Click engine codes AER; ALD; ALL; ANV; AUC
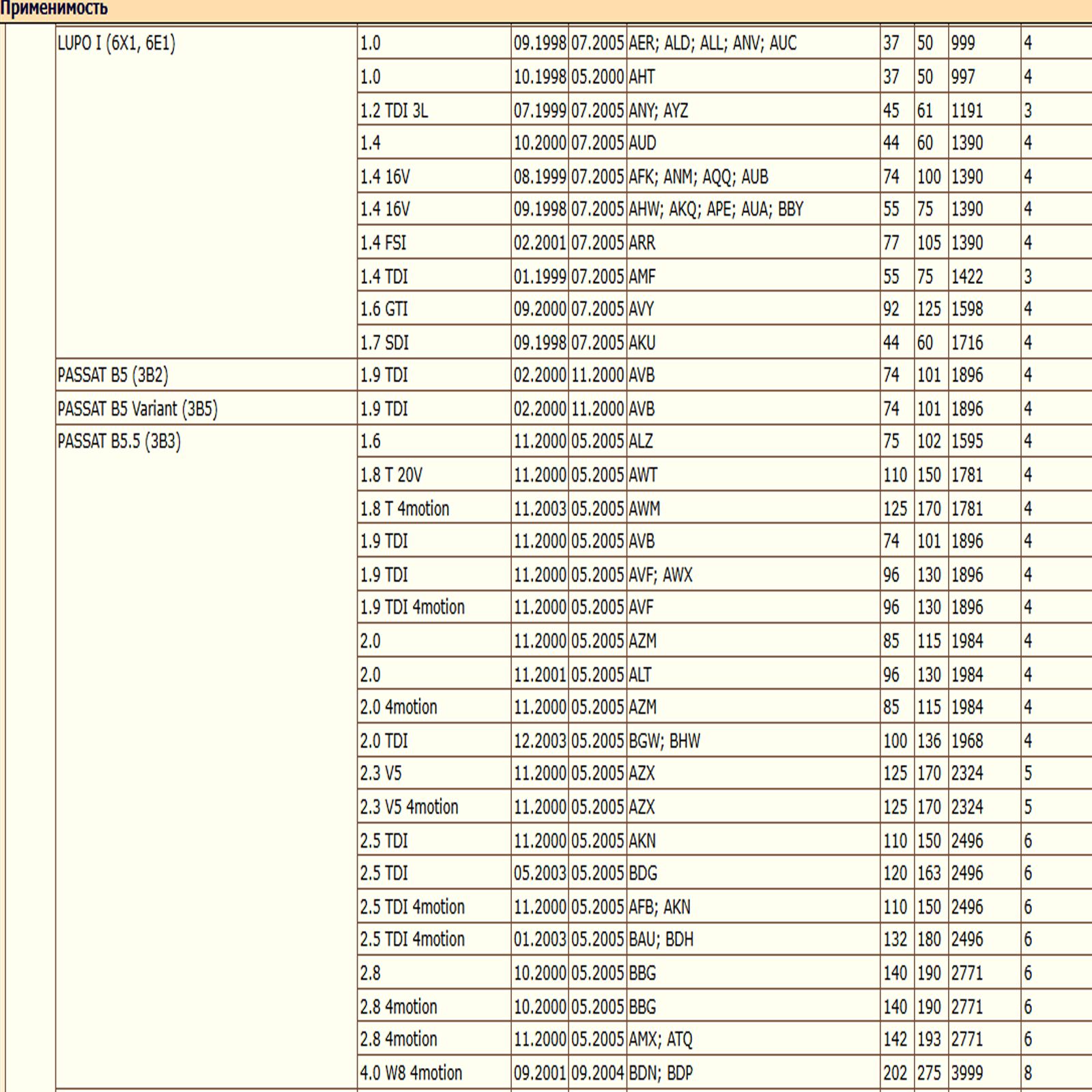 coord(713,43)
